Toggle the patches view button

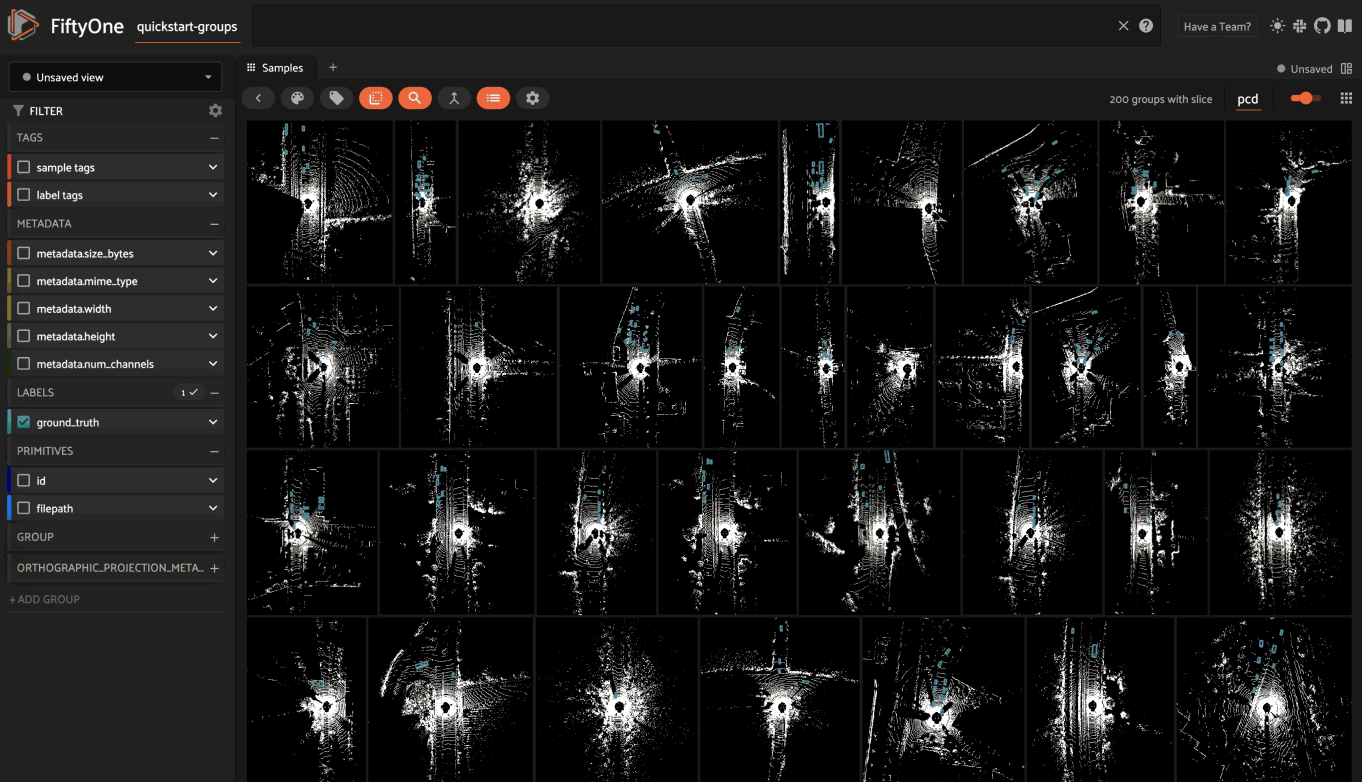(x=376, y=98)
